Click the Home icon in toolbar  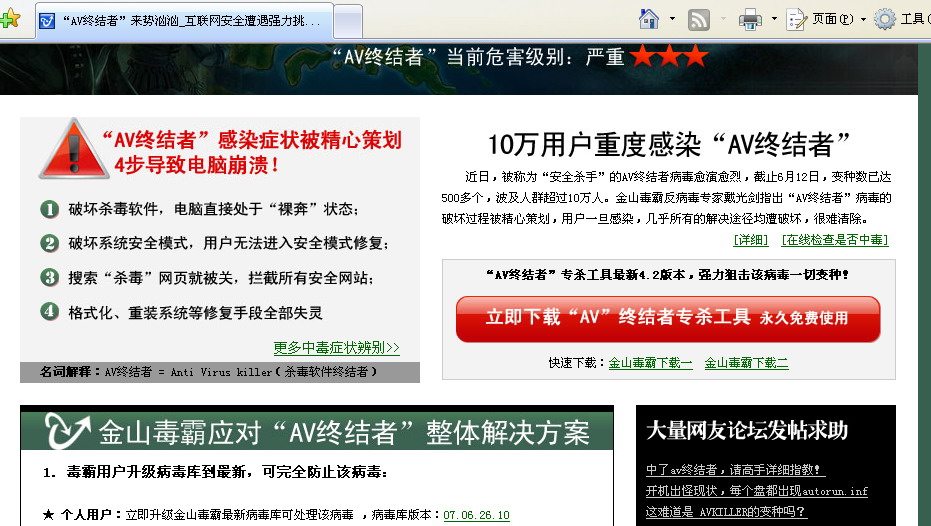649,18
